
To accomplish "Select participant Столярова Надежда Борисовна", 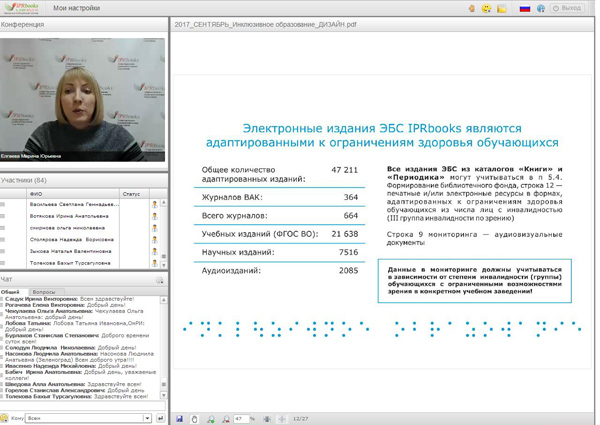I will (x=72, y=239).
